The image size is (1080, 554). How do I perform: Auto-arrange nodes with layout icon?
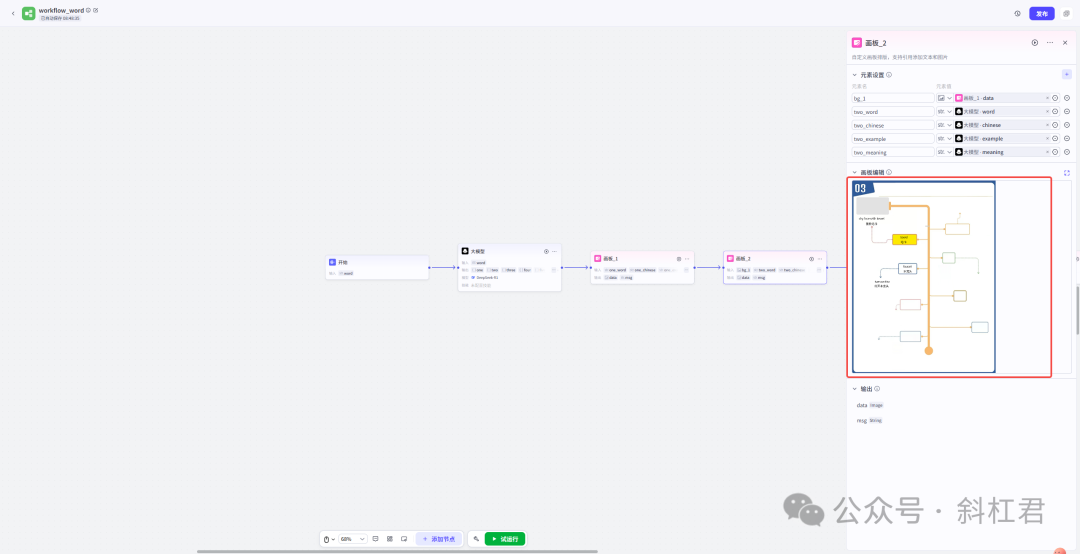pyautogui.click(x=390, y=539)
